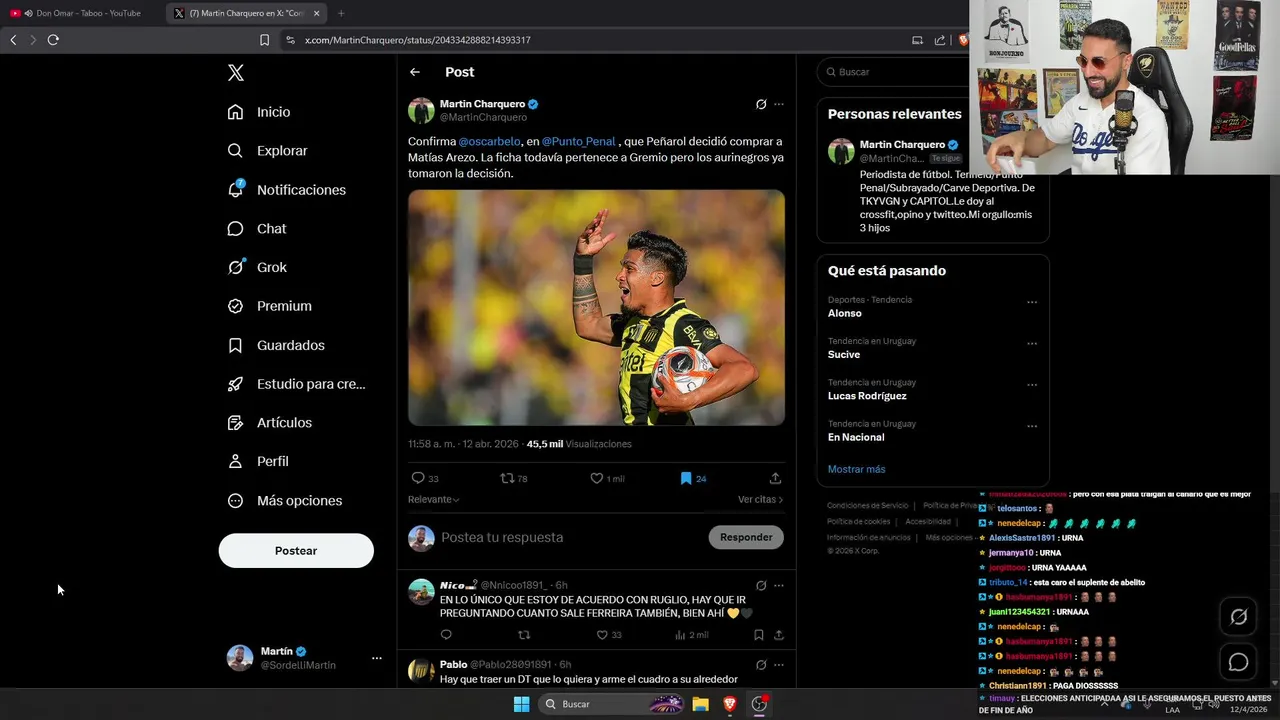Toggle the bookmark with 24 saves
This screenshot has height=720, width=1280.
[x=686, y=478]
